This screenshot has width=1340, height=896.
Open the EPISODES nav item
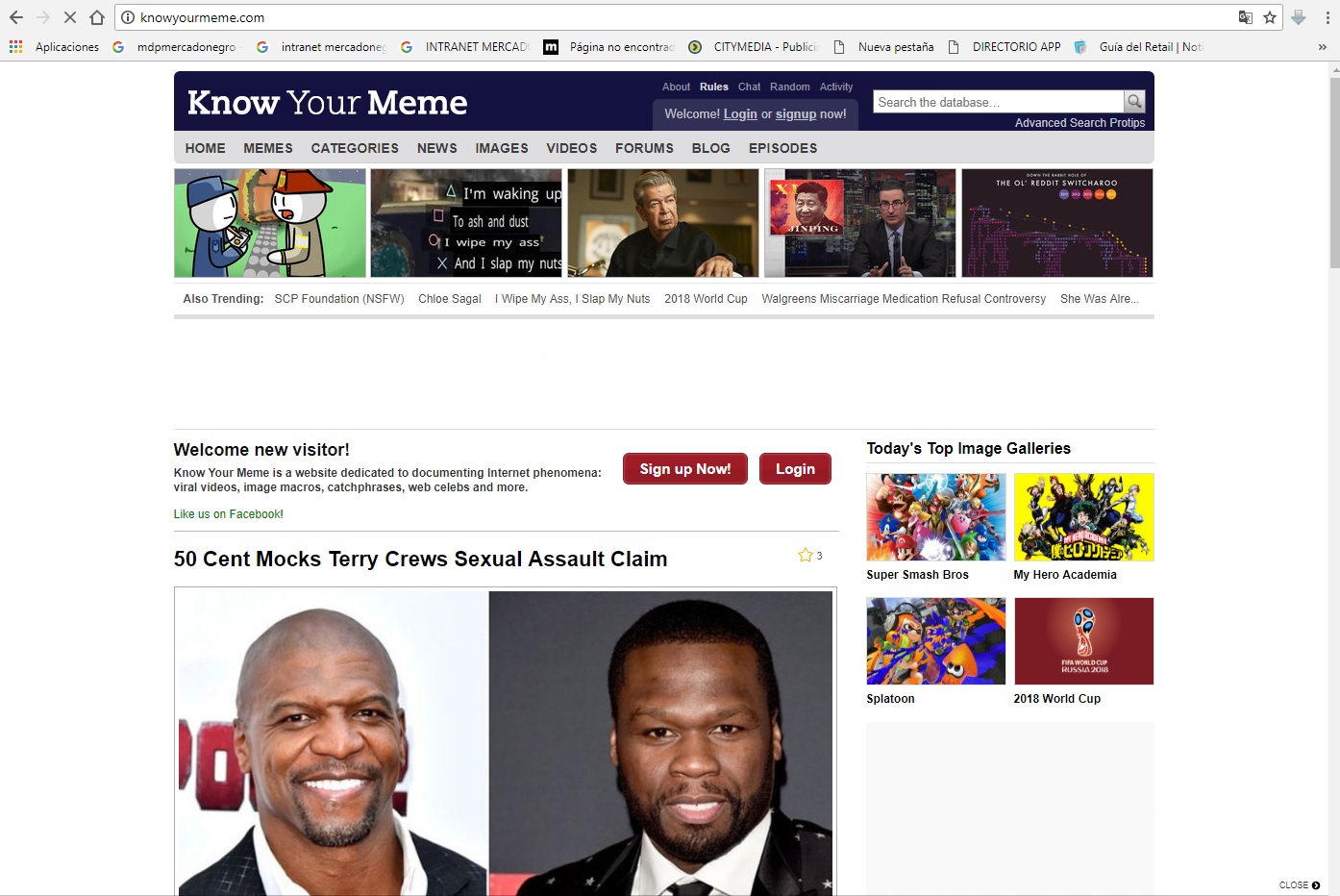click(x=783, y=148)
